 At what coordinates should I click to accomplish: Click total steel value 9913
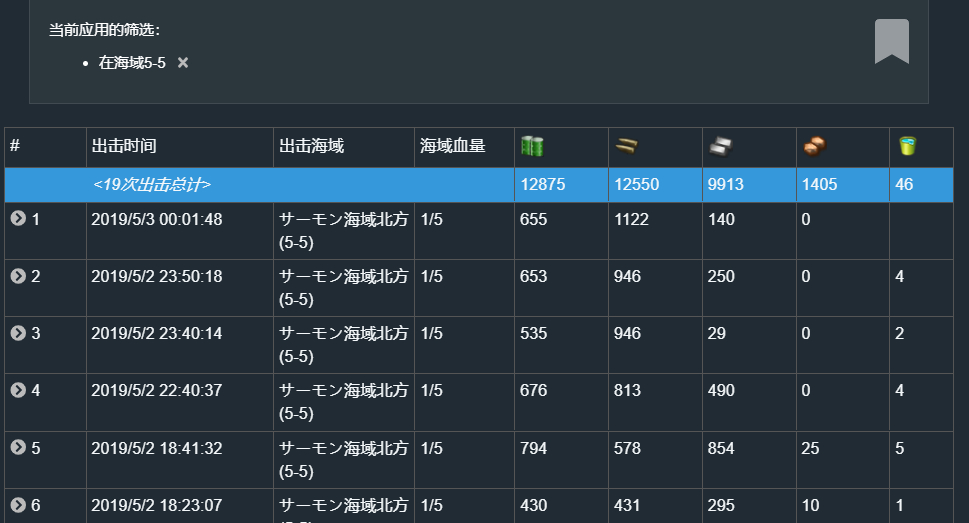coord(726,184)
